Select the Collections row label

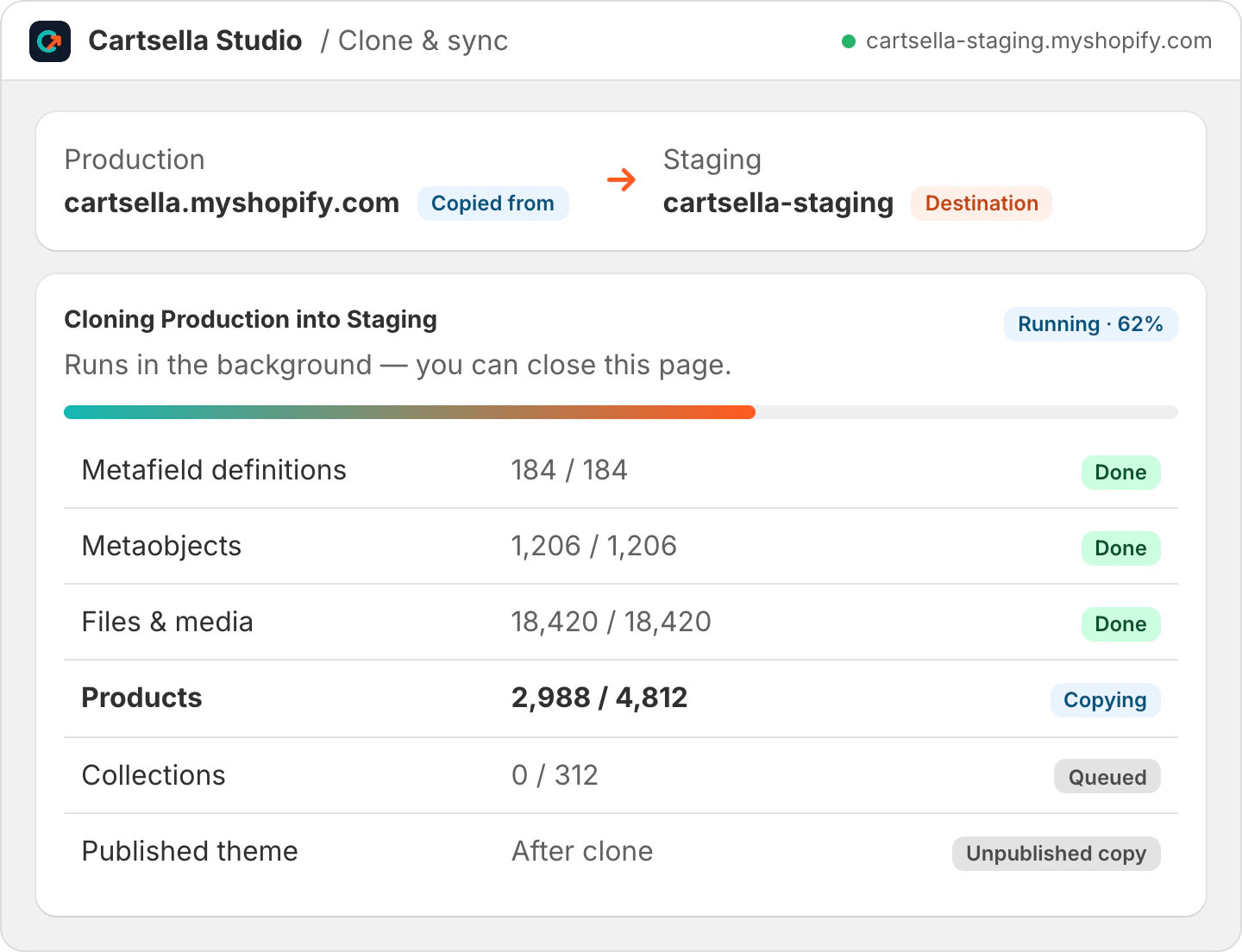coord(154,775)
